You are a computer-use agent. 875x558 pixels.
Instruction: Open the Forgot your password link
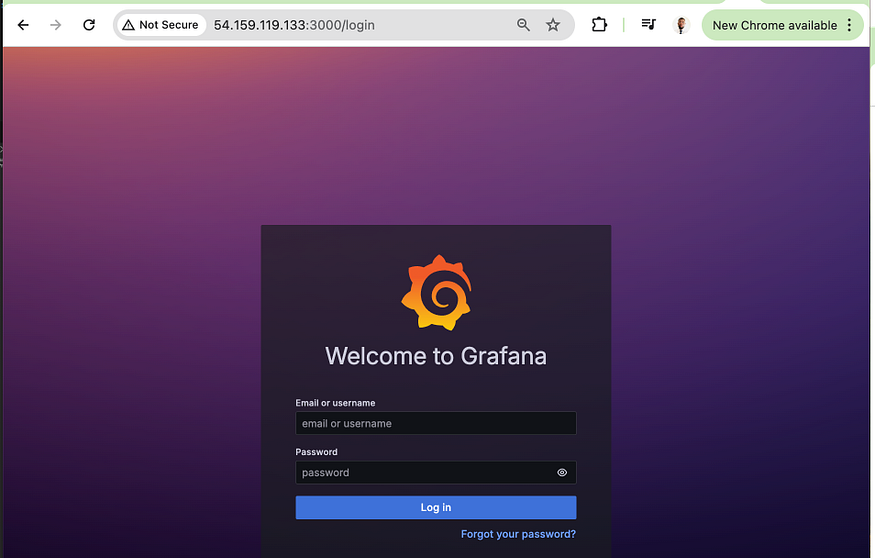518,534
